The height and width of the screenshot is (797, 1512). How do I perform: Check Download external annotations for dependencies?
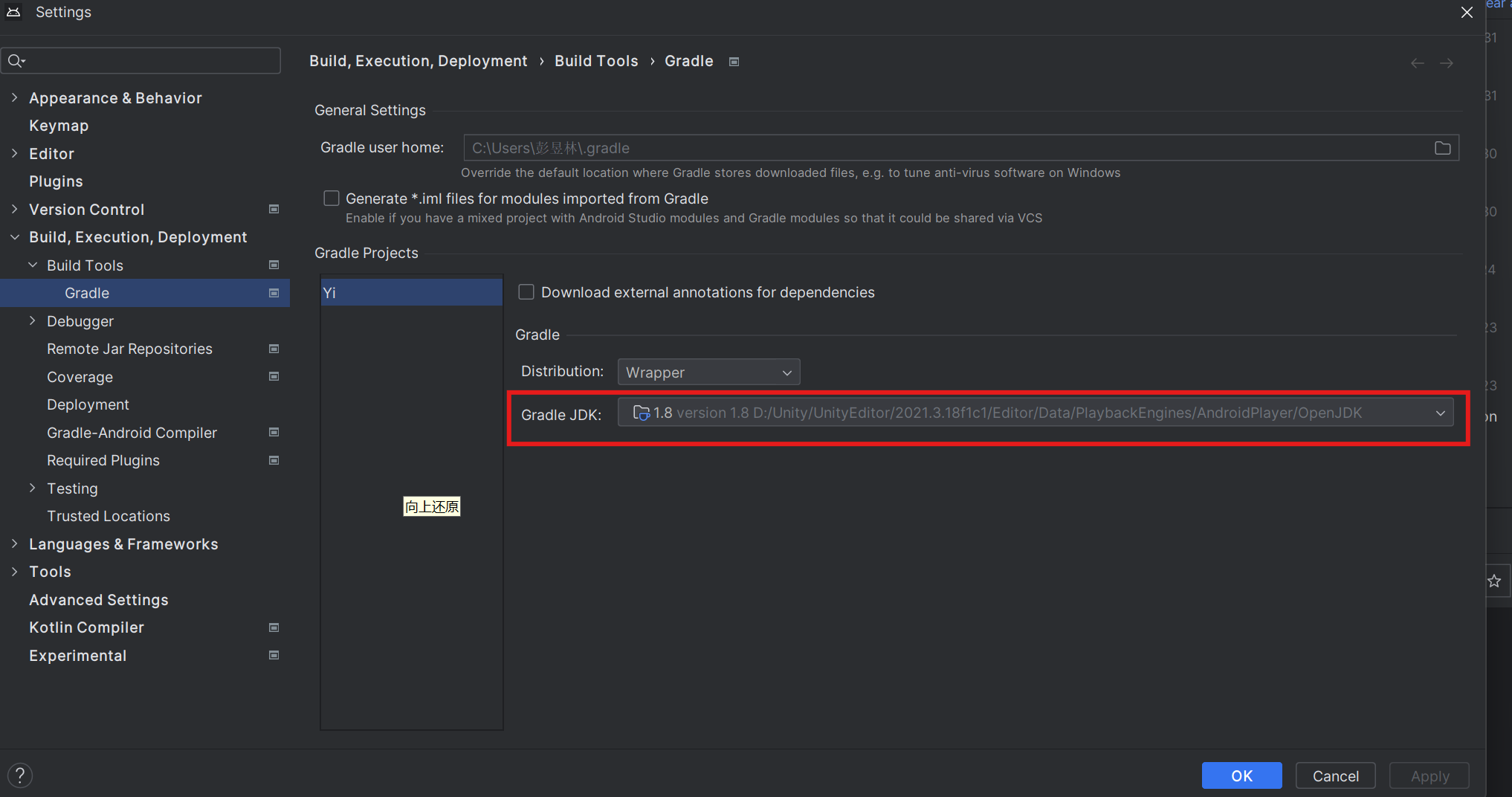526,291
